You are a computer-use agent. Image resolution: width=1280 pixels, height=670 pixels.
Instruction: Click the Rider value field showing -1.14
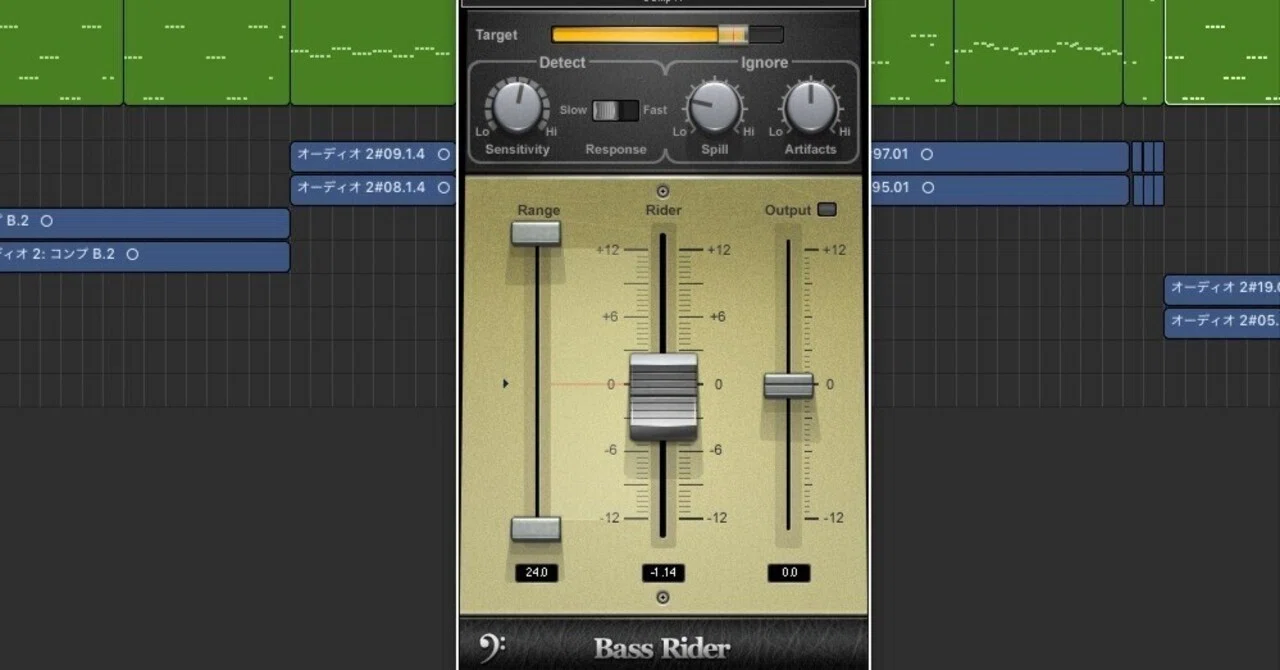(663, 573)
